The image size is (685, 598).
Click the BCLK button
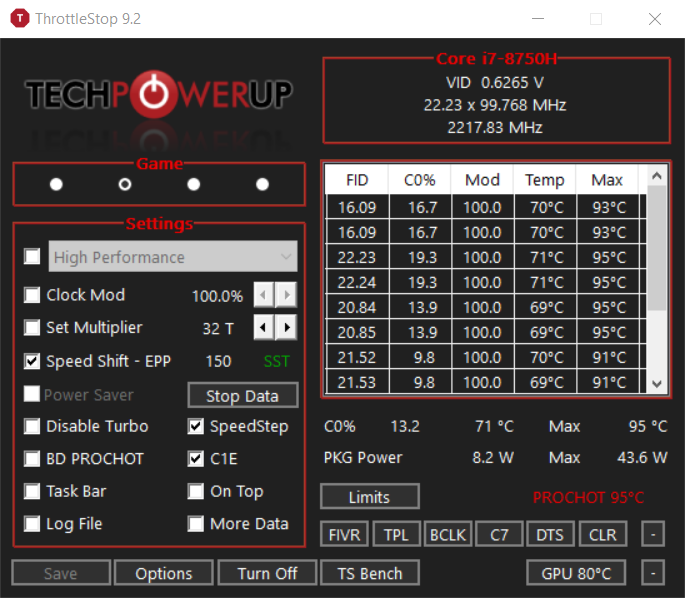(x=448, y=534)
